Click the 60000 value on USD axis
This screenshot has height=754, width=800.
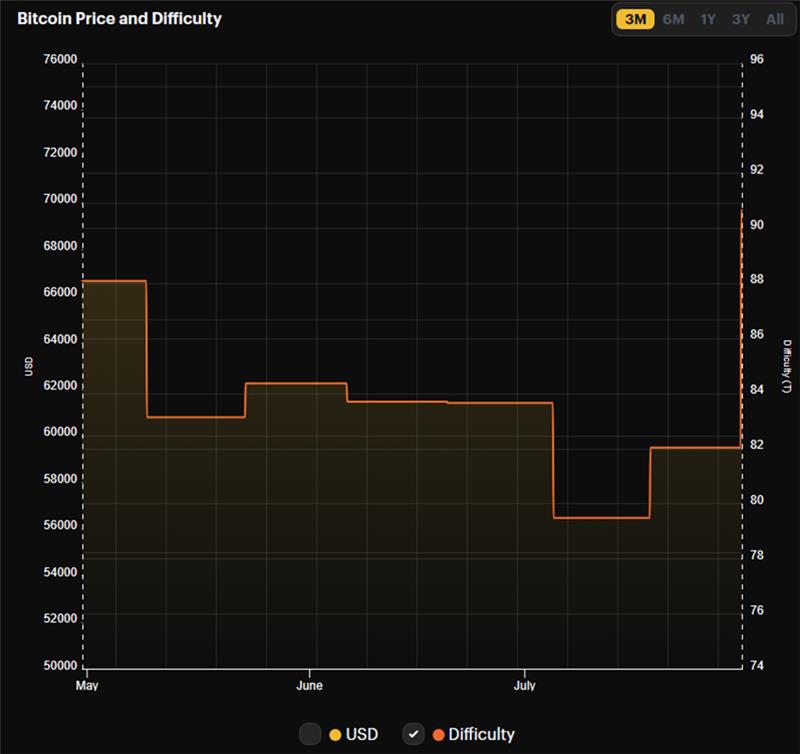[60, 432]
